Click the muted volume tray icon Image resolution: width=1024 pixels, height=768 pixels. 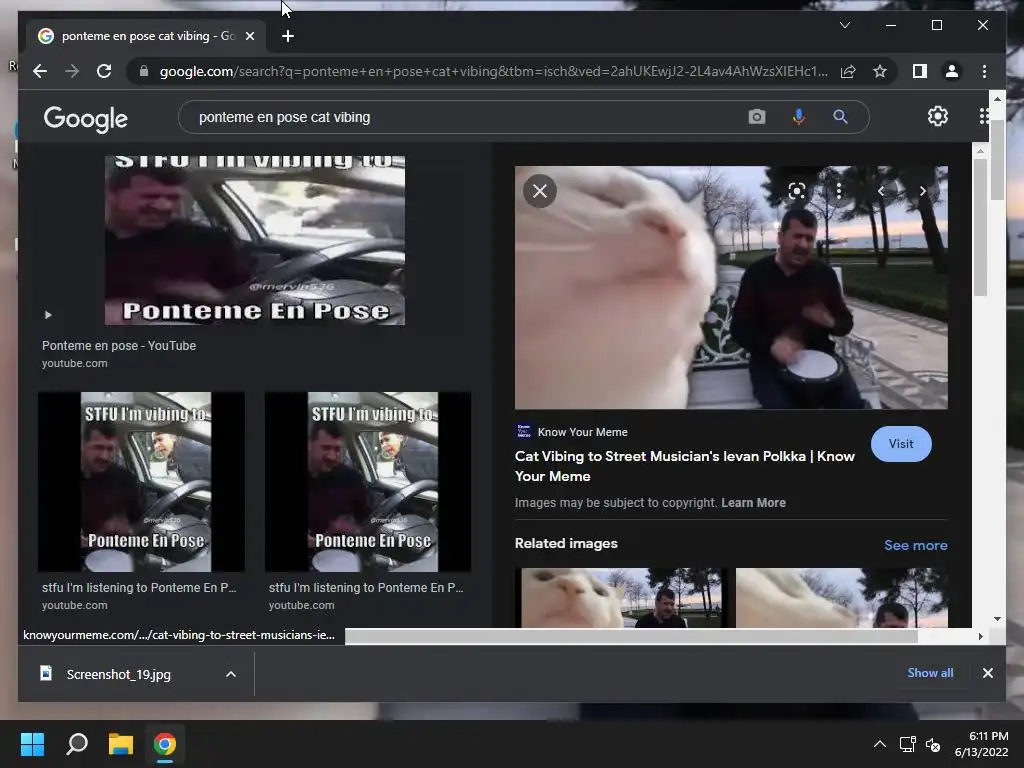pyautogui.click(x=933, y=744)
